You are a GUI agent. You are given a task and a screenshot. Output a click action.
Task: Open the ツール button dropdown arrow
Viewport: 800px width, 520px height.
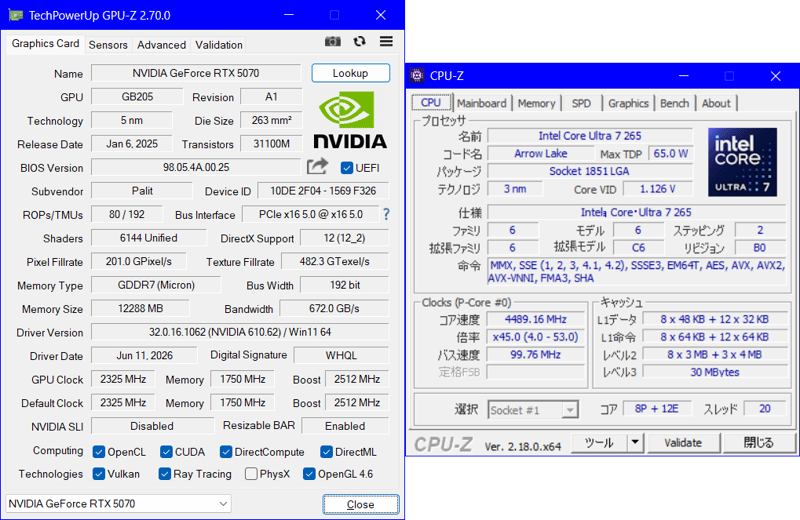[635, 442]
